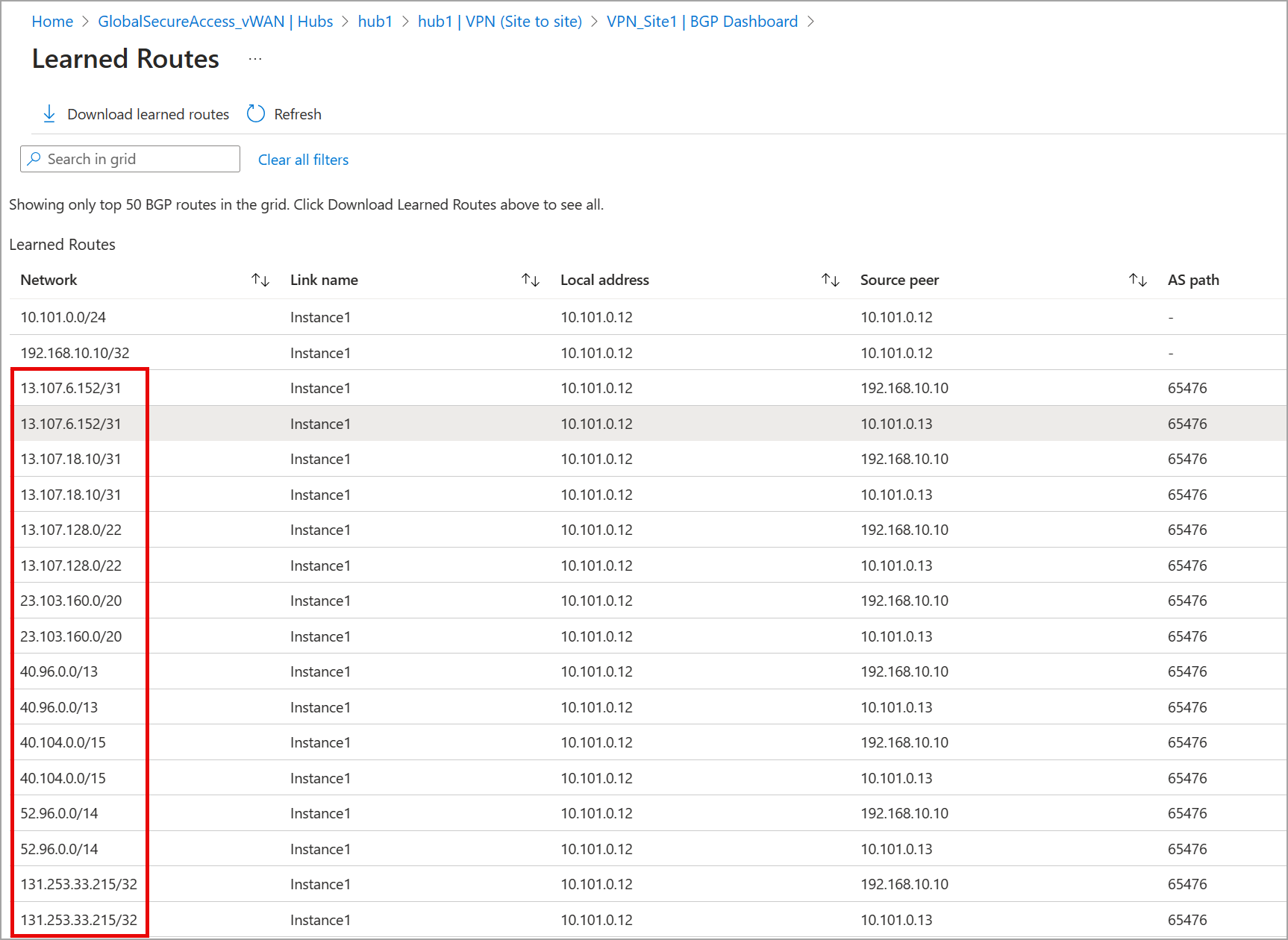
Task: Open VPN_Site1 | BGP Dashboard breadcrumb
Action: coord(702,22)
